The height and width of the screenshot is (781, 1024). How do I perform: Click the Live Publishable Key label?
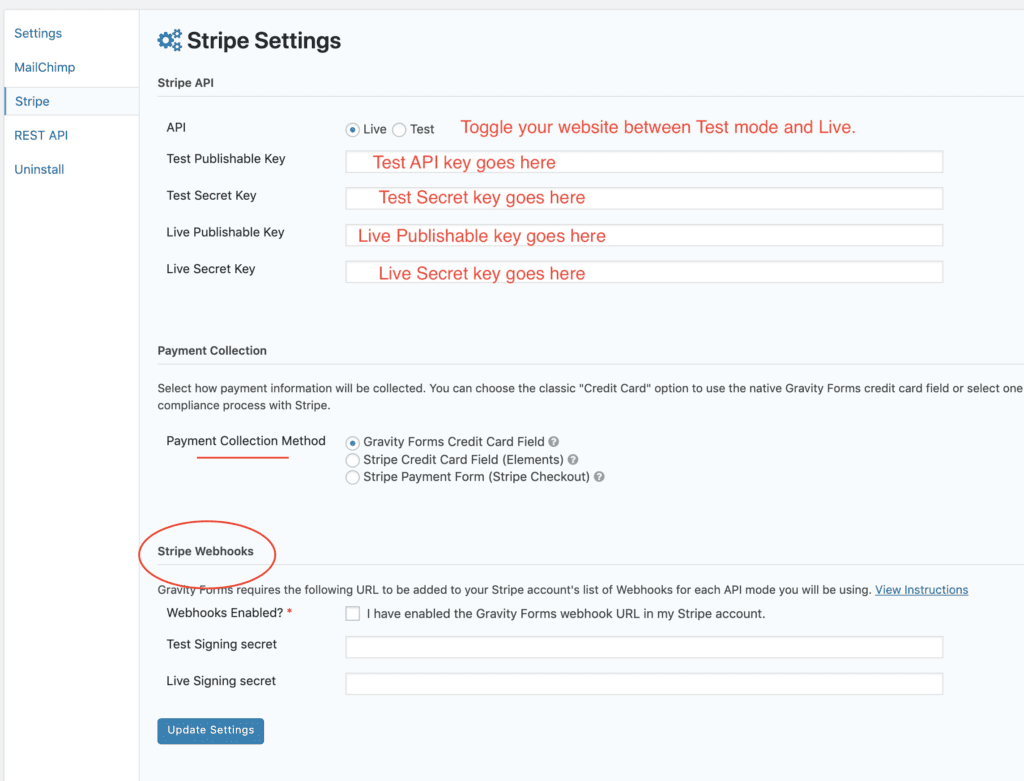click(225, 232)
